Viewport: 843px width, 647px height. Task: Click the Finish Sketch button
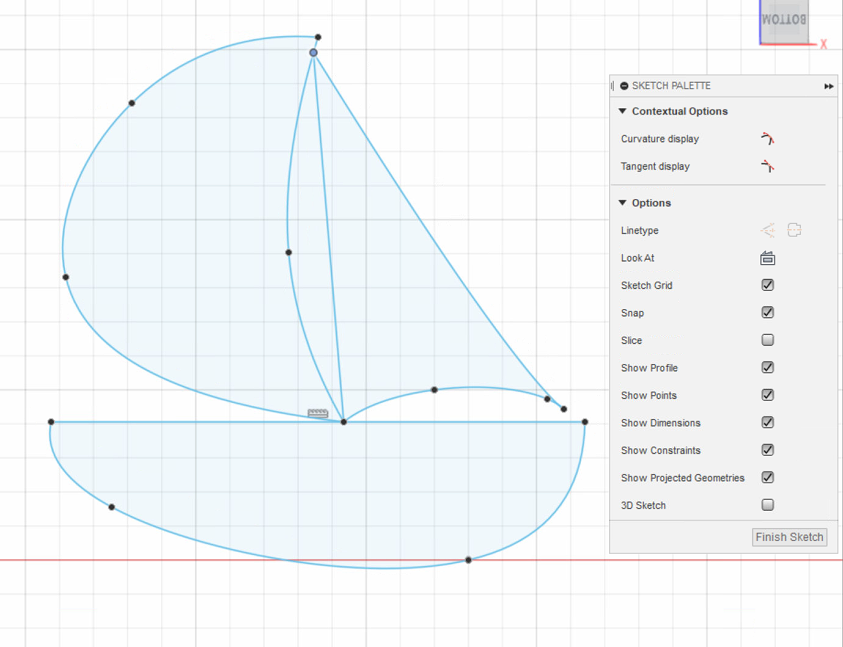point(789,537)
